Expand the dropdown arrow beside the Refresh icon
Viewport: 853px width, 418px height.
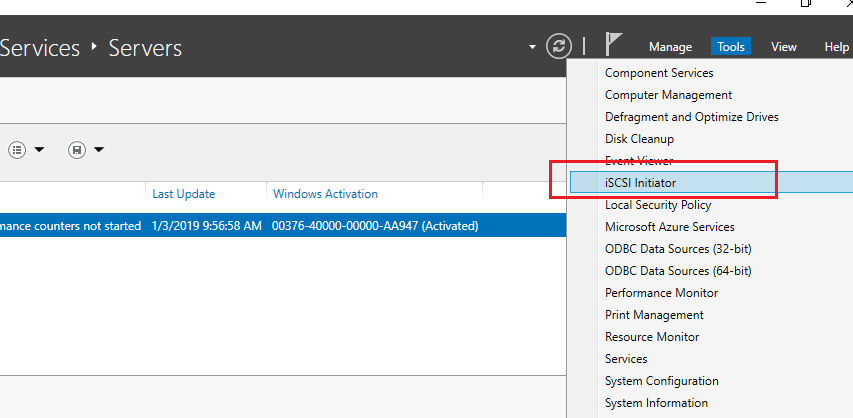pyautogui.click(x=533, y=47)
